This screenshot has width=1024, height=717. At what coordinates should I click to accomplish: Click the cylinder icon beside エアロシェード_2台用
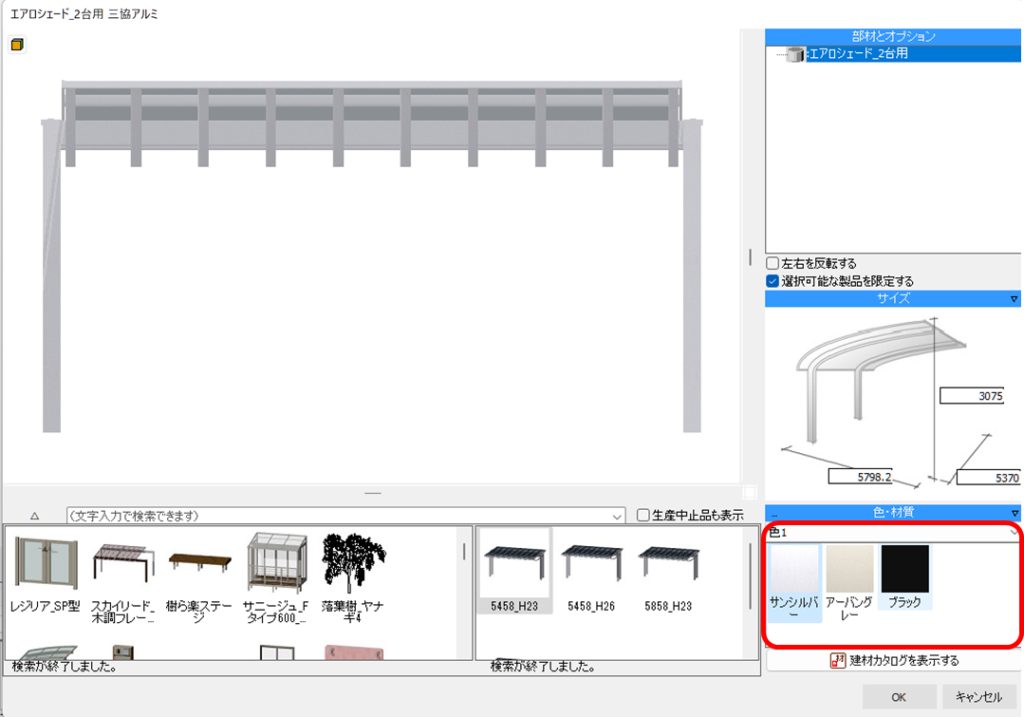795,55
